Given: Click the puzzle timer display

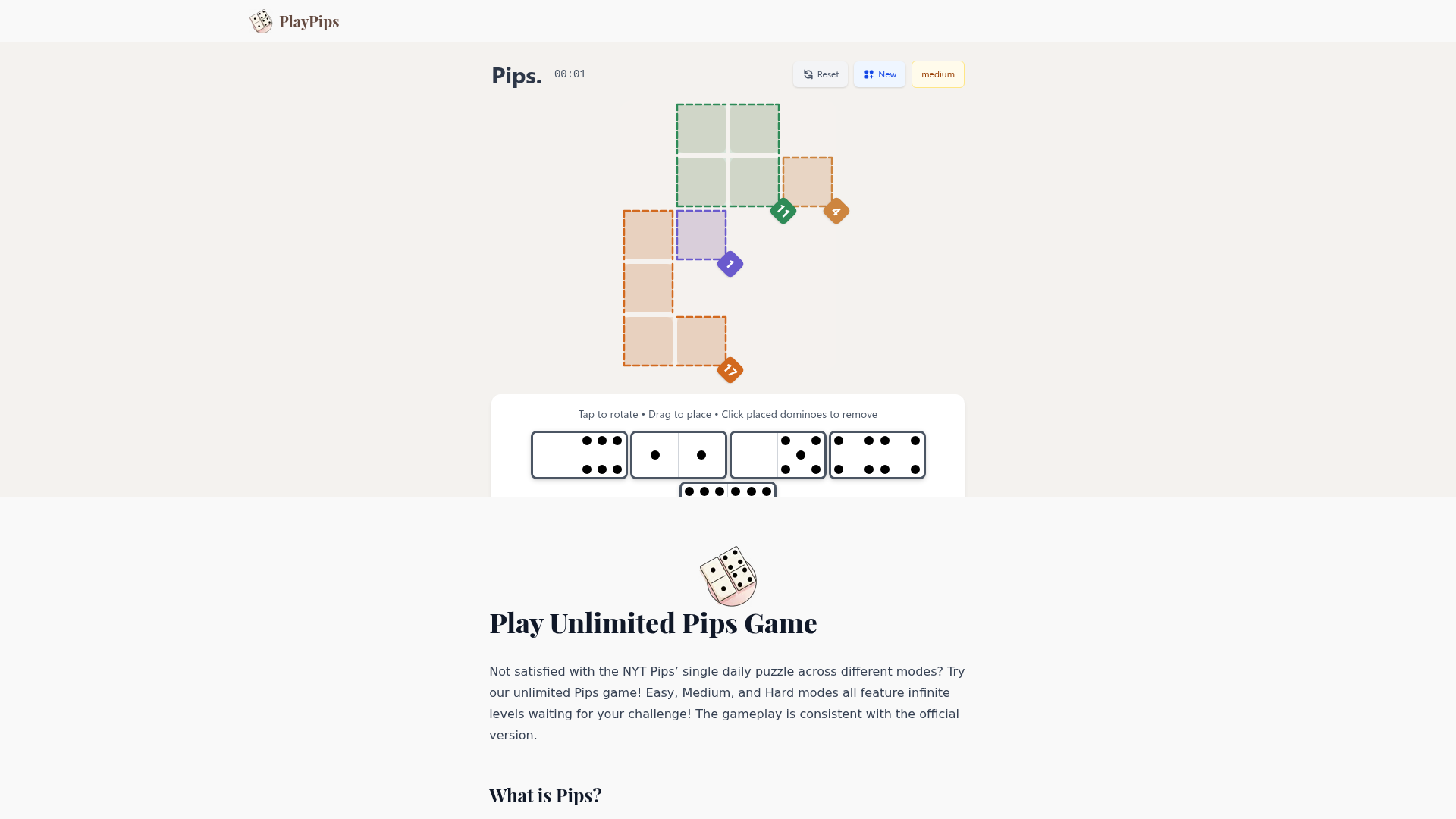Looking at the screenshot, I should pos(570,74).
